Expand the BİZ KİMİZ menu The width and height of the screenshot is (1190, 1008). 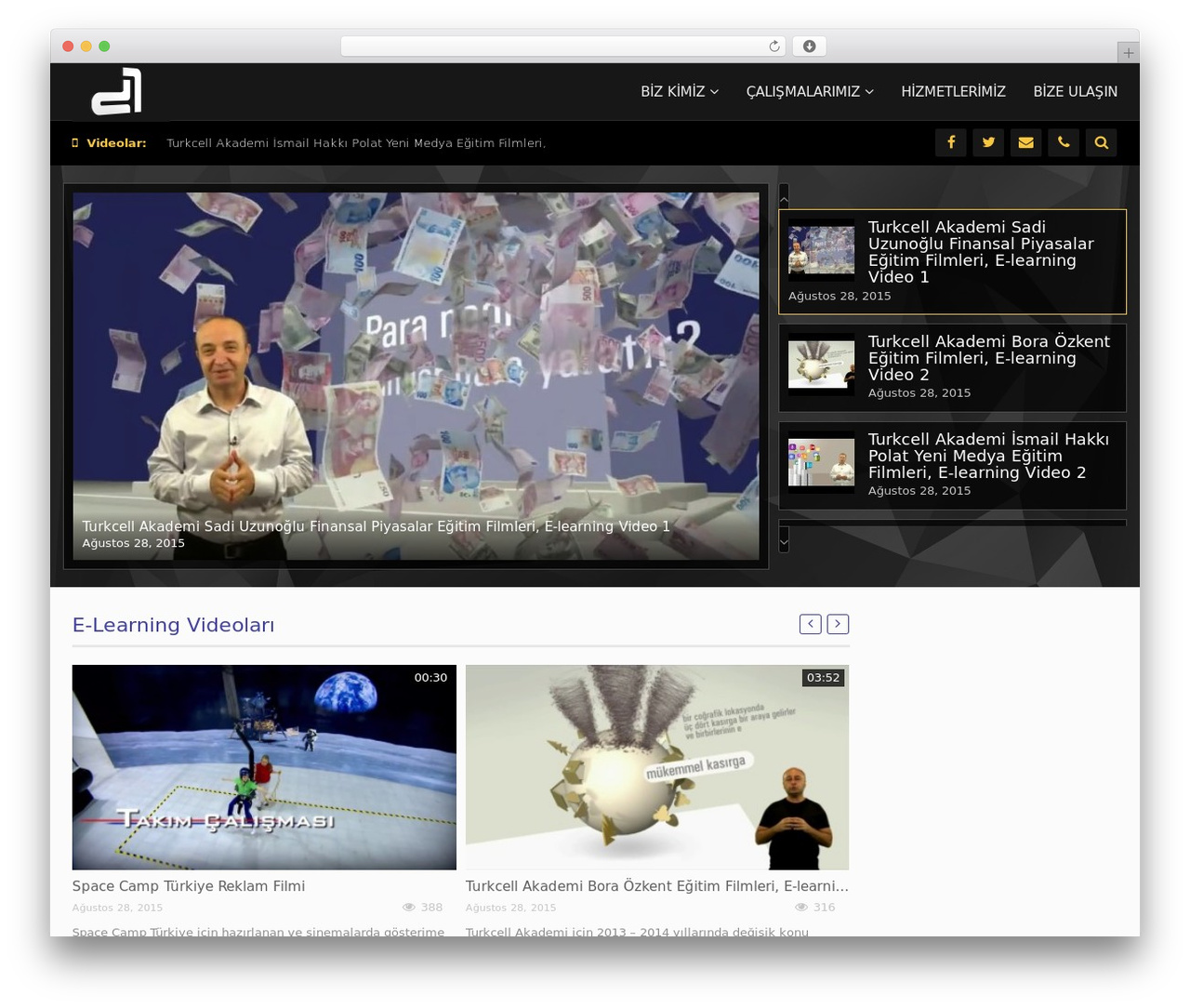pos(680,91)
